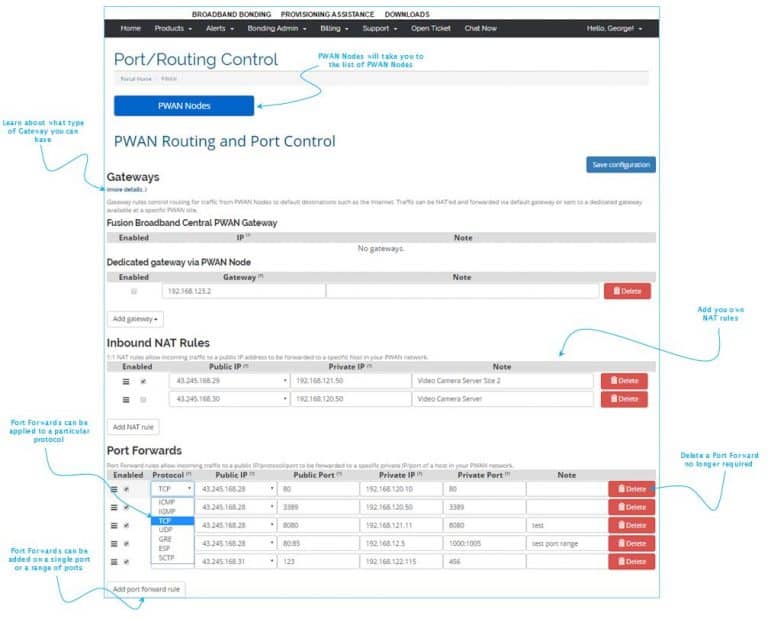This screenshot has width=768, height=619.
Task: Delete the test port range forward
Action: tap(631, 544)
